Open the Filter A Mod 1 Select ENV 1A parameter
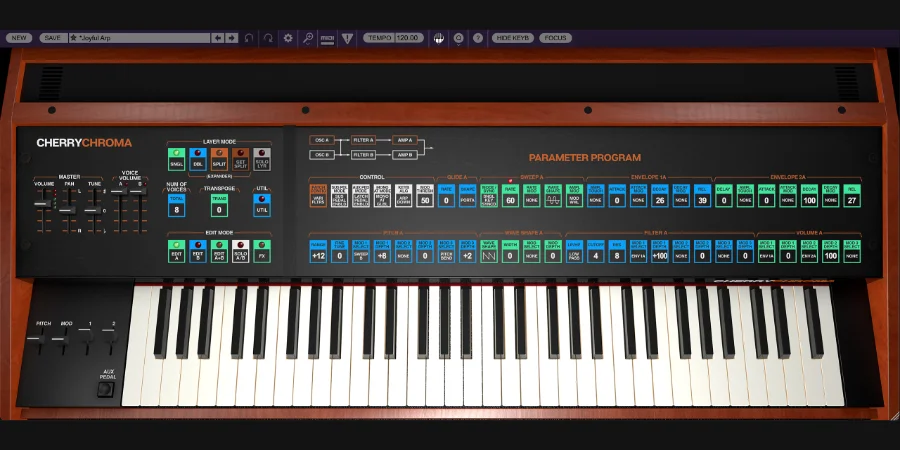900x450 pixels. coord(638,251)
